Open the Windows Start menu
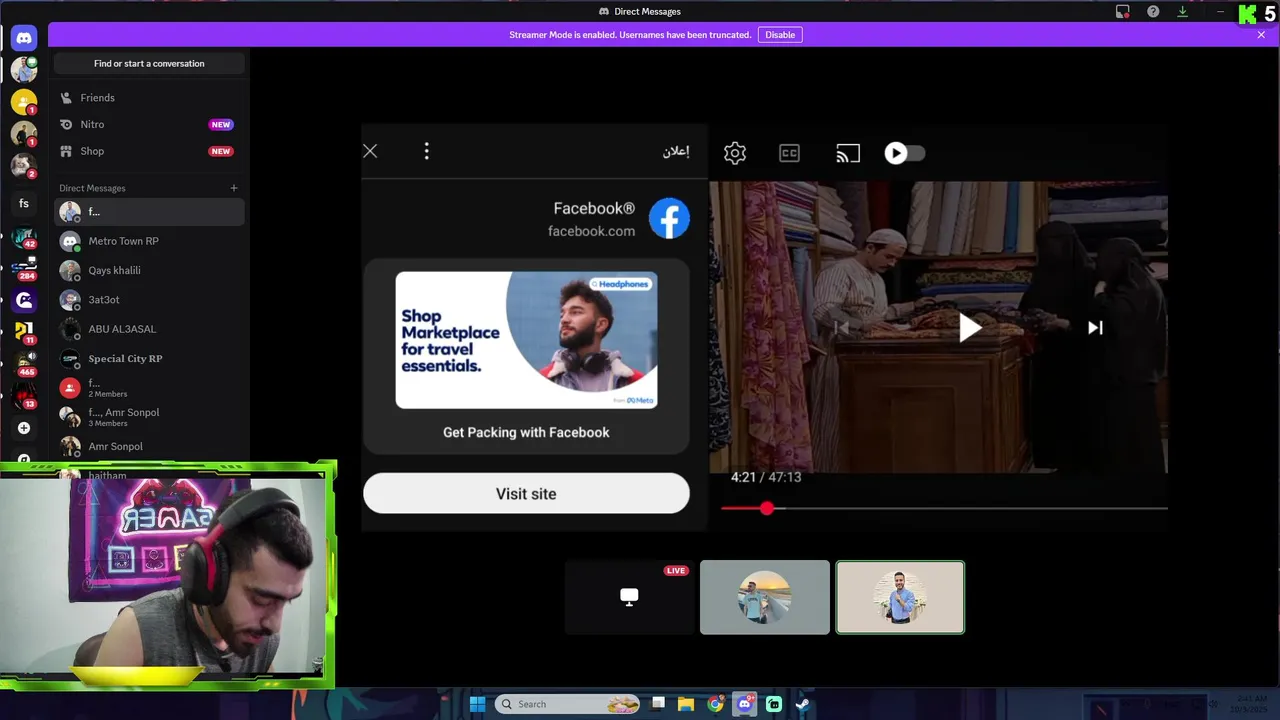The width and height of the screenshot is (1280, 720). click(477, 704)
